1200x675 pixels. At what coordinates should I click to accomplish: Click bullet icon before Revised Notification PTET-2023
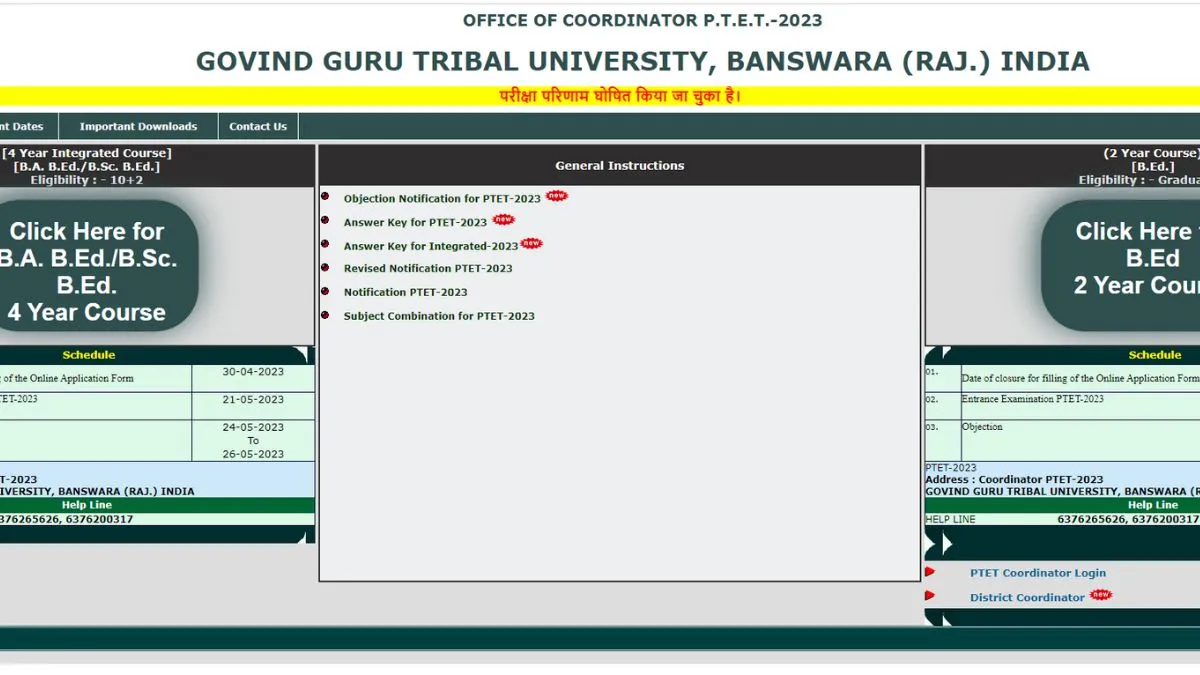(324, 268)
